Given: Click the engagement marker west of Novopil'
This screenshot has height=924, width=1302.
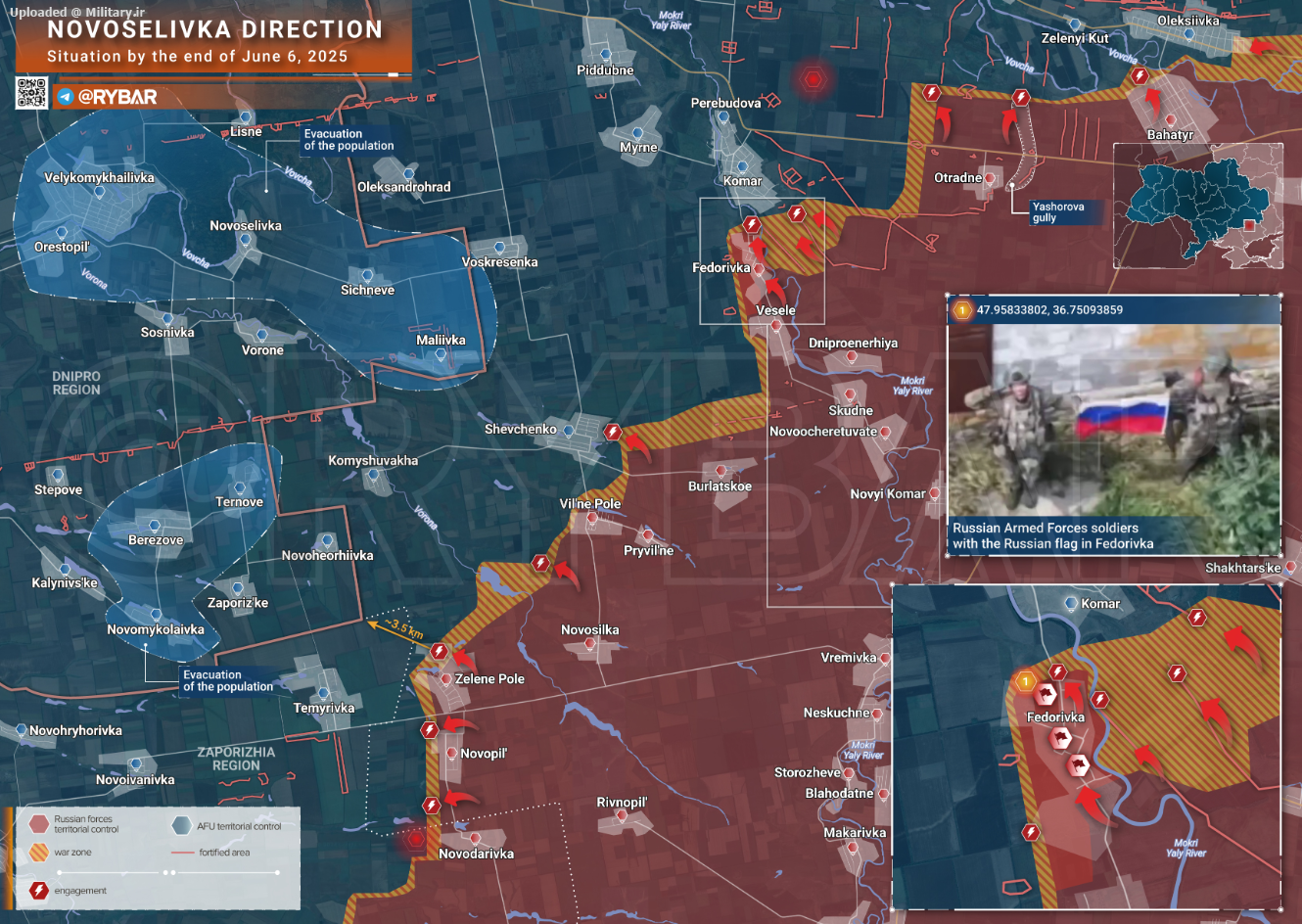Looking at the screenshot, I should (x=429, y=730).
